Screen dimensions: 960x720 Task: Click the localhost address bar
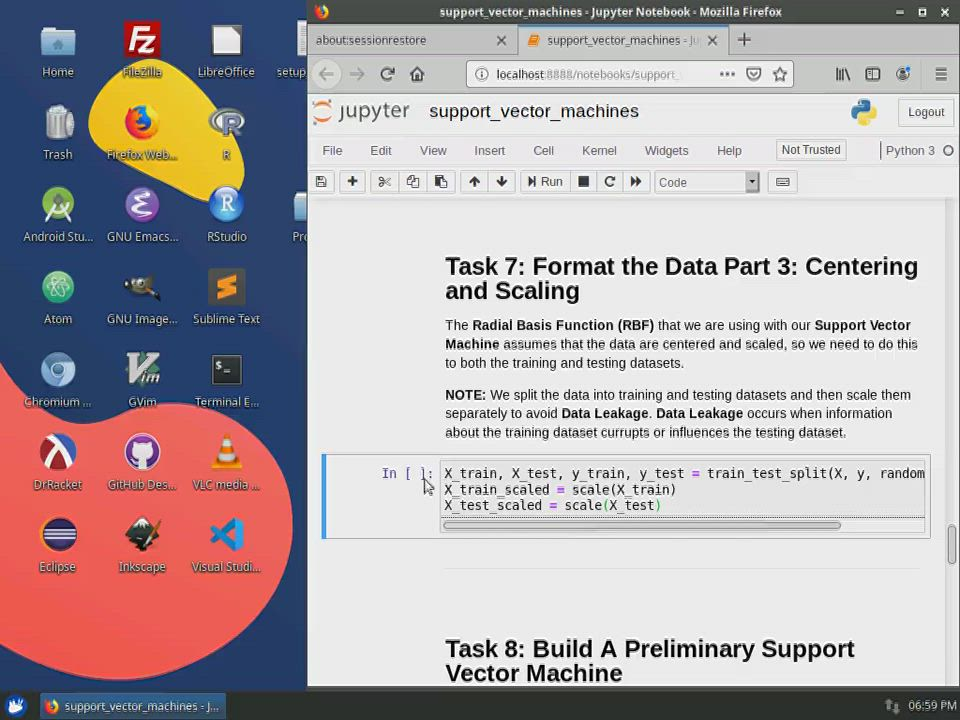588,75
